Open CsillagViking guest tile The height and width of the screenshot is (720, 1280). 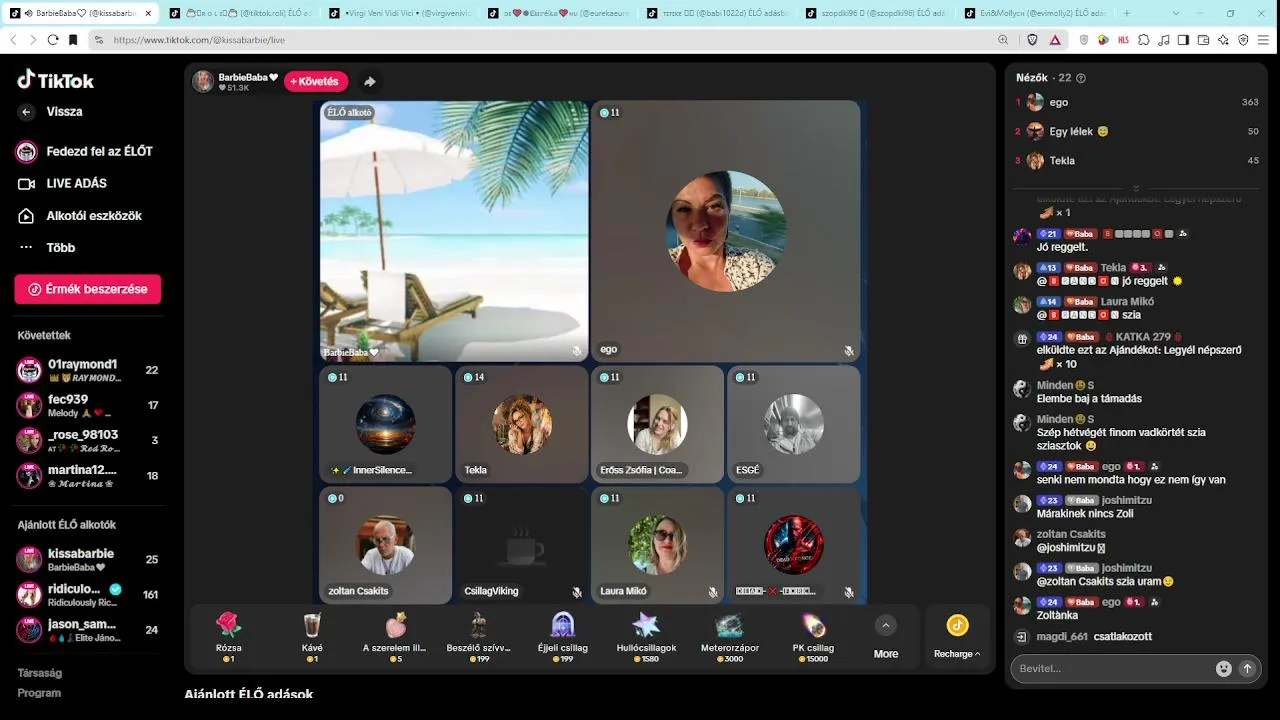(x=521, y=545)
